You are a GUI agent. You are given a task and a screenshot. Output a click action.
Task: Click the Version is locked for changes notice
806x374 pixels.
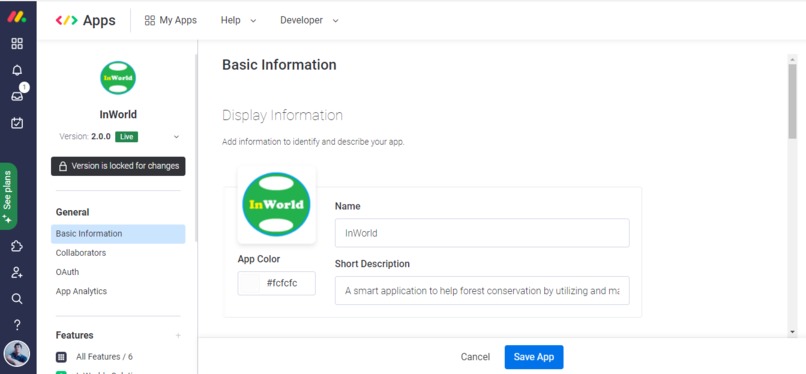[x=118, y=166]
